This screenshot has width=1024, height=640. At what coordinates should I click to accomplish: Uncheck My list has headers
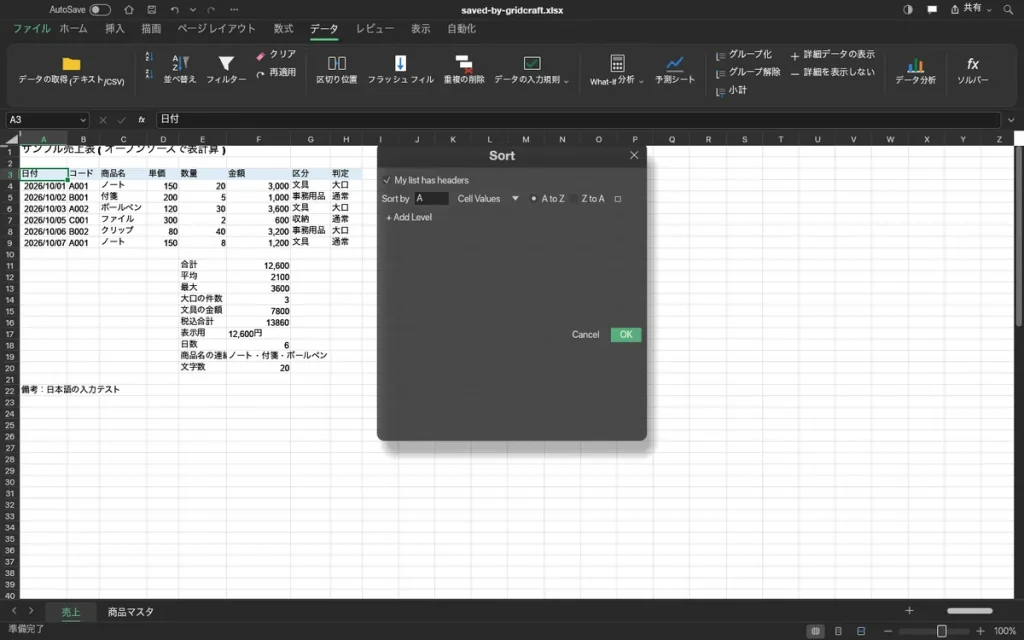coord(387,180)
